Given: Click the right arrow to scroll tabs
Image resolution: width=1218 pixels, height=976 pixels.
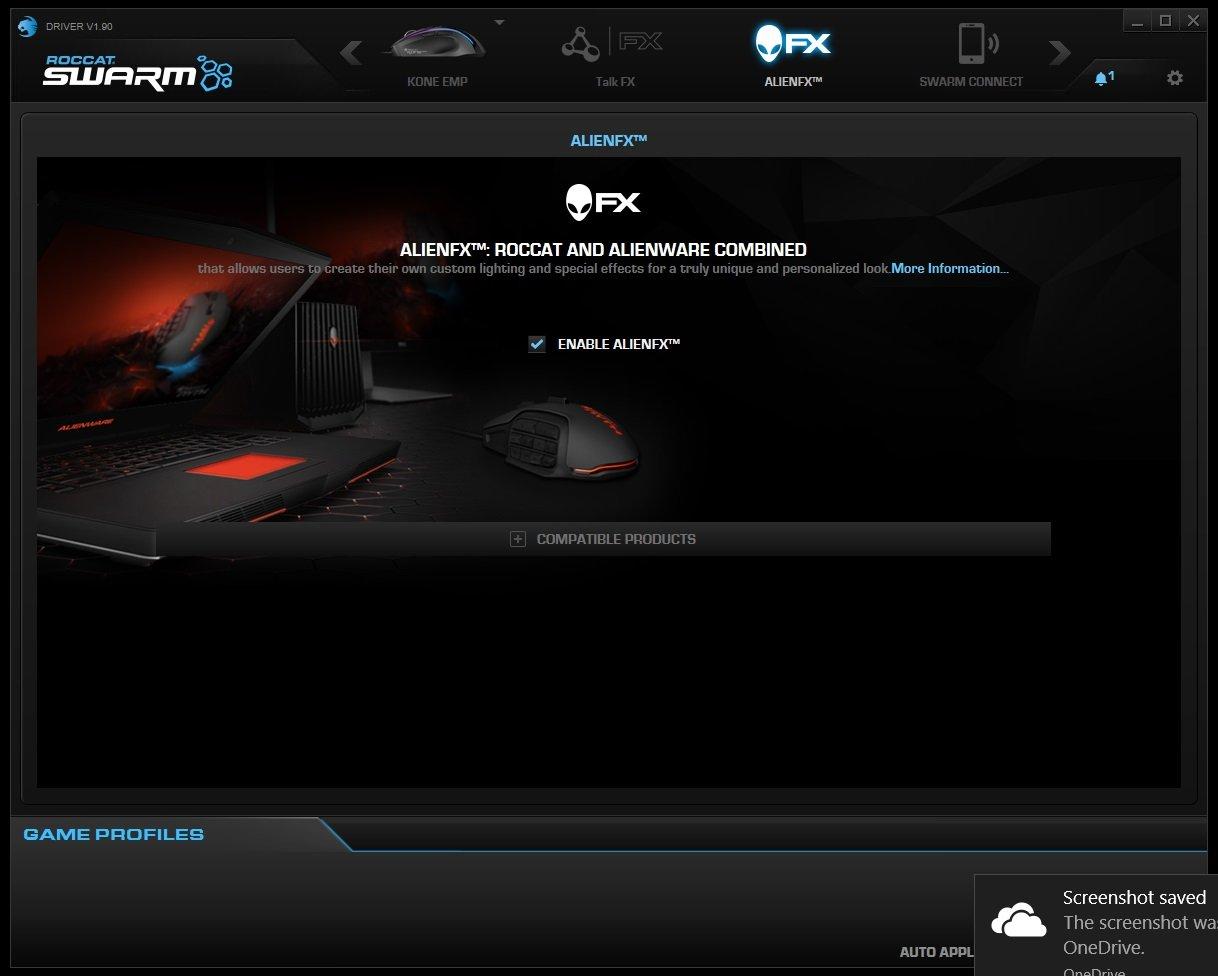Looking at the screenshot, I should 1060,52.
